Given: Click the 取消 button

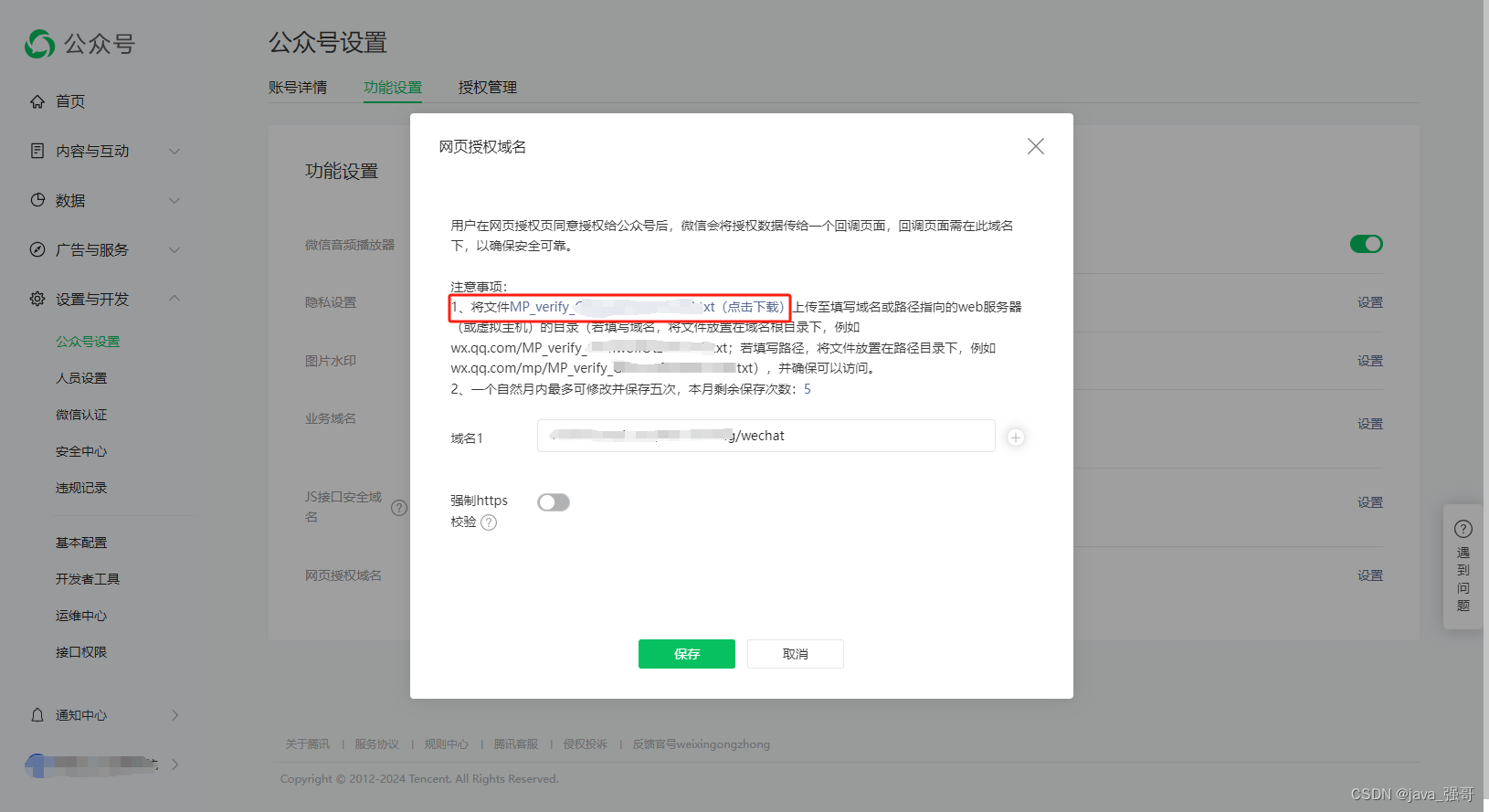Looking at the screenshot, I should click(x=796, y=654).
